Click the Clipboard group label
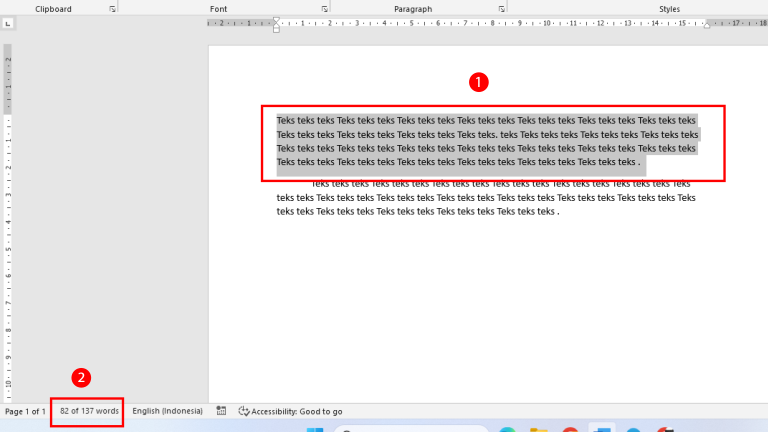768x432 pixels. pos(53,9)
